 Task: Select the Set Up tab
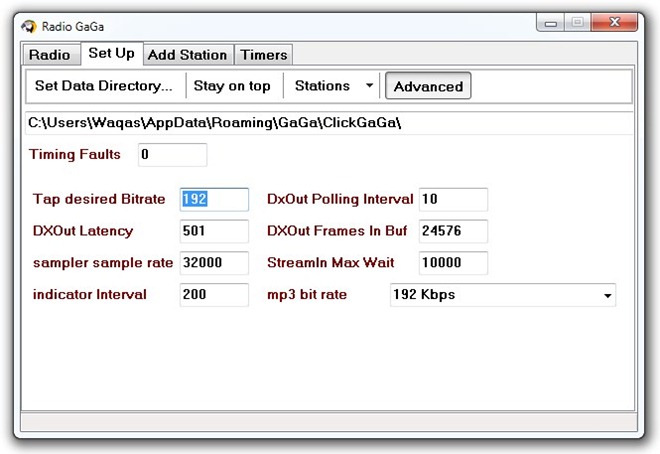pos(112,53)
